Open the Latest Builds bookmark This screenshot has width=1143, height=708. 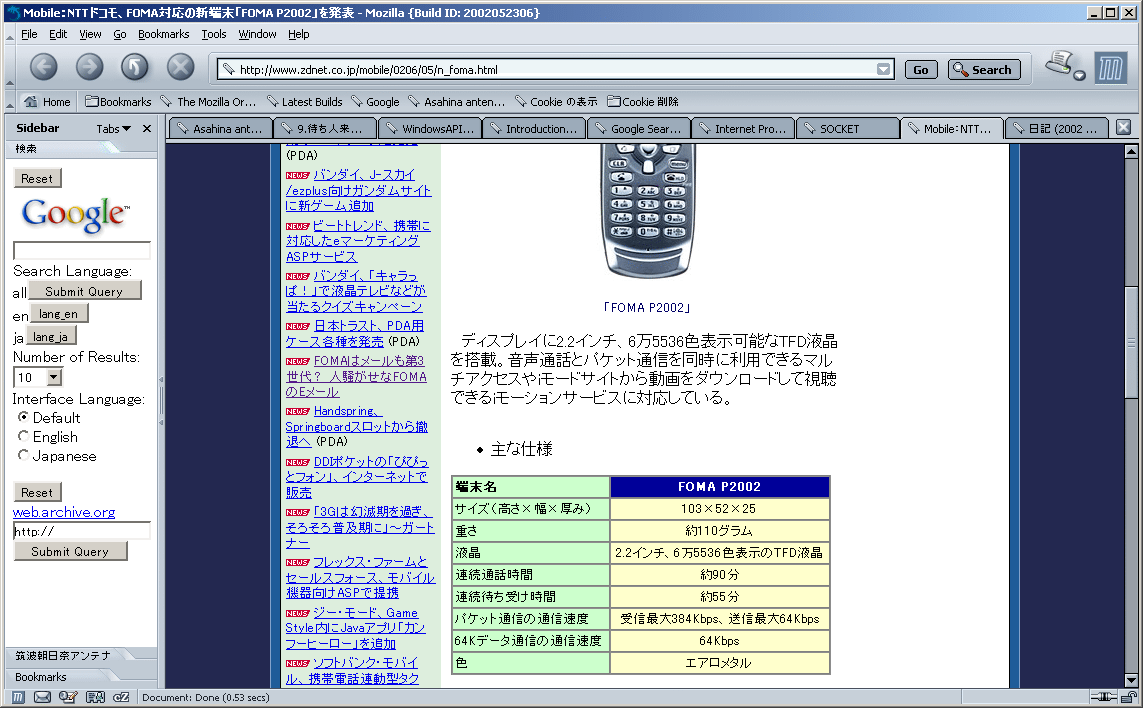click(x=305, y=102)
